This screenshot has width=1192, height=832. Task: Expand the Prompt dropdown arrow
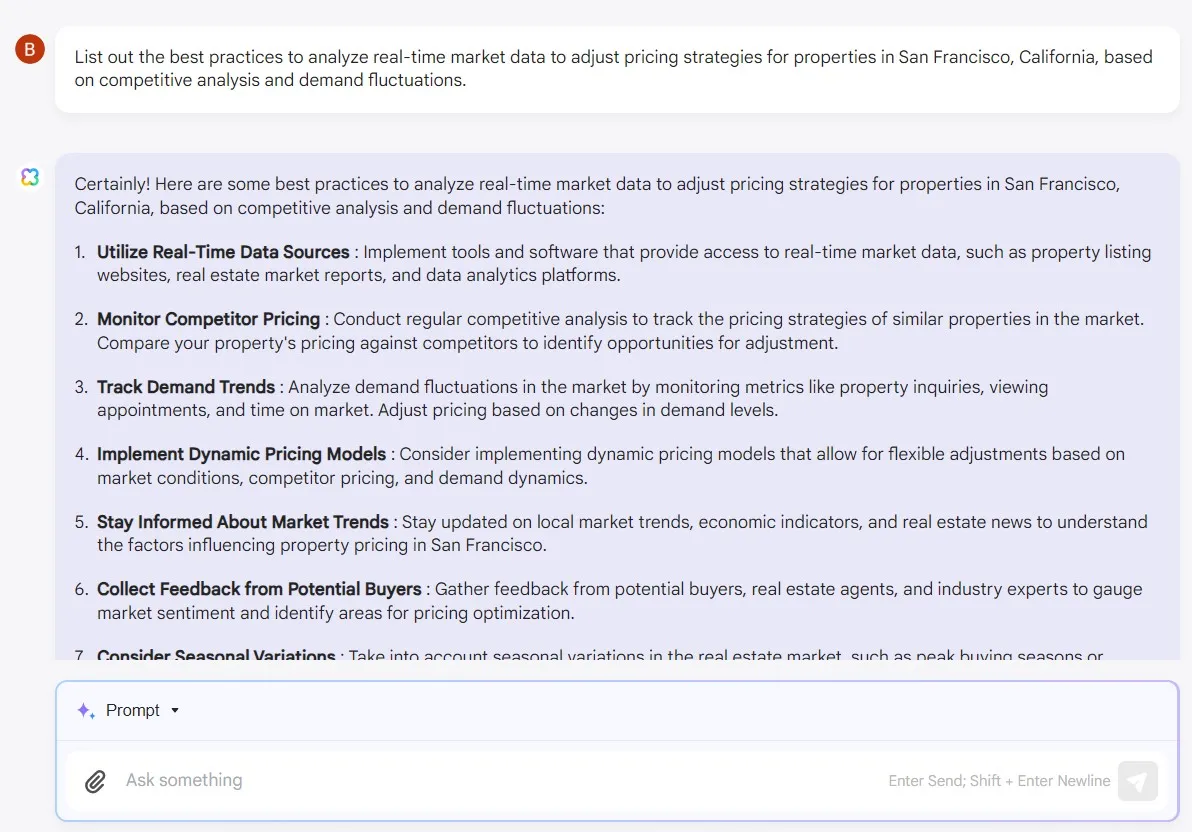coord(175,710)
